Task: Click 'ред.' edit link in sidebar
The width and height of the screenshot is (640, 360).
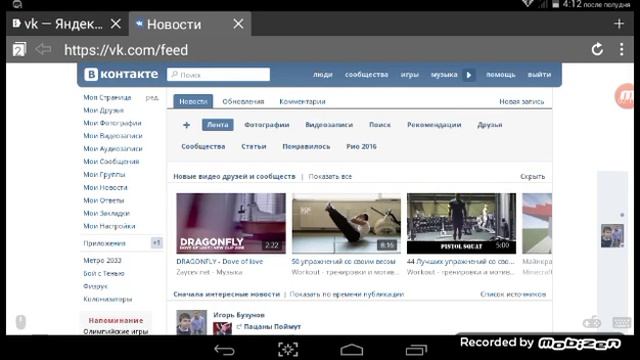Action: point(152,98)
